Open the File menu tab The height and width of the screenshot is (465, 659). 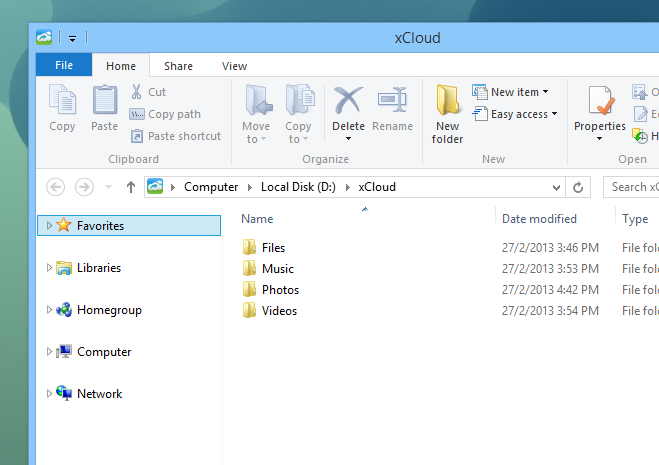(x=64, y=65)
